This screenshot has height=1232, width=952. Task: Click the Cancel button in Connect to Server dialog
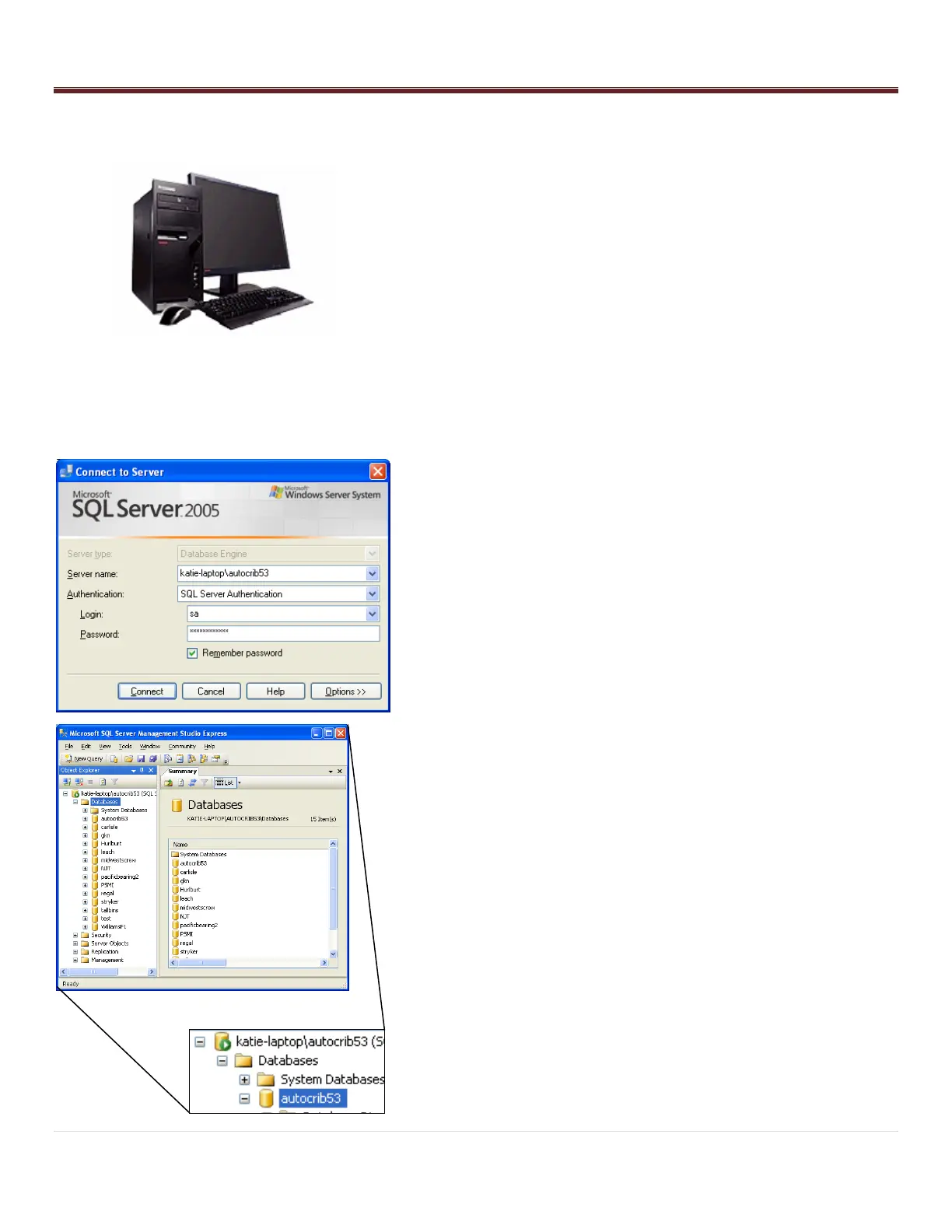click(211, 691)
